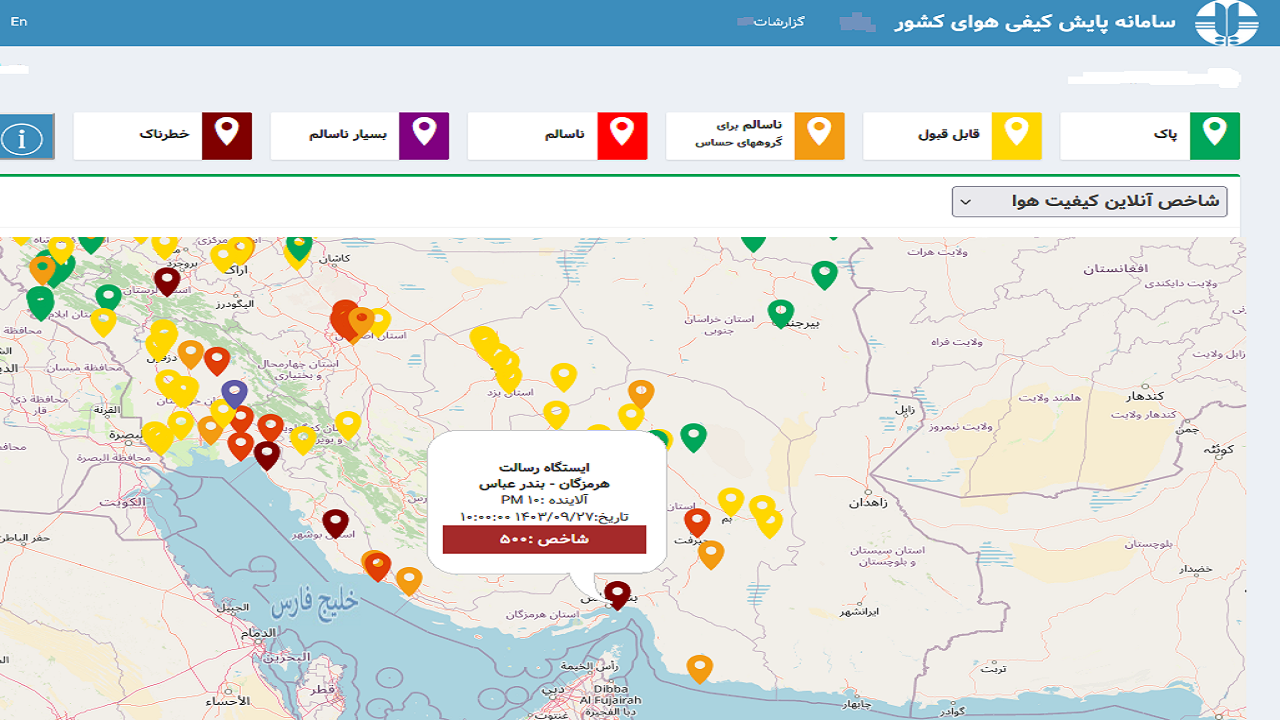Select the dark red Bandar Abbas marker under popup
This screenshot has width=1280, height=720.
618,595
